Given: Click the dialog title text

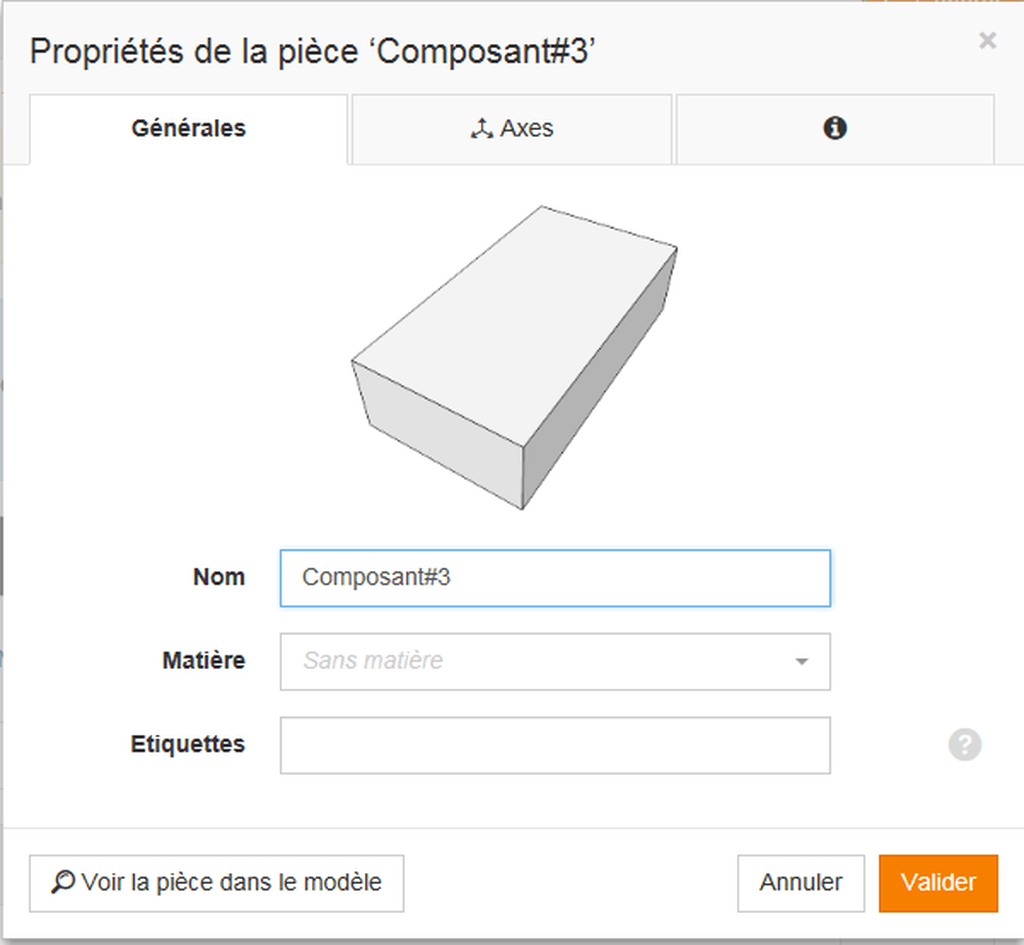Looking at the screenshot, I should point(312,52).
